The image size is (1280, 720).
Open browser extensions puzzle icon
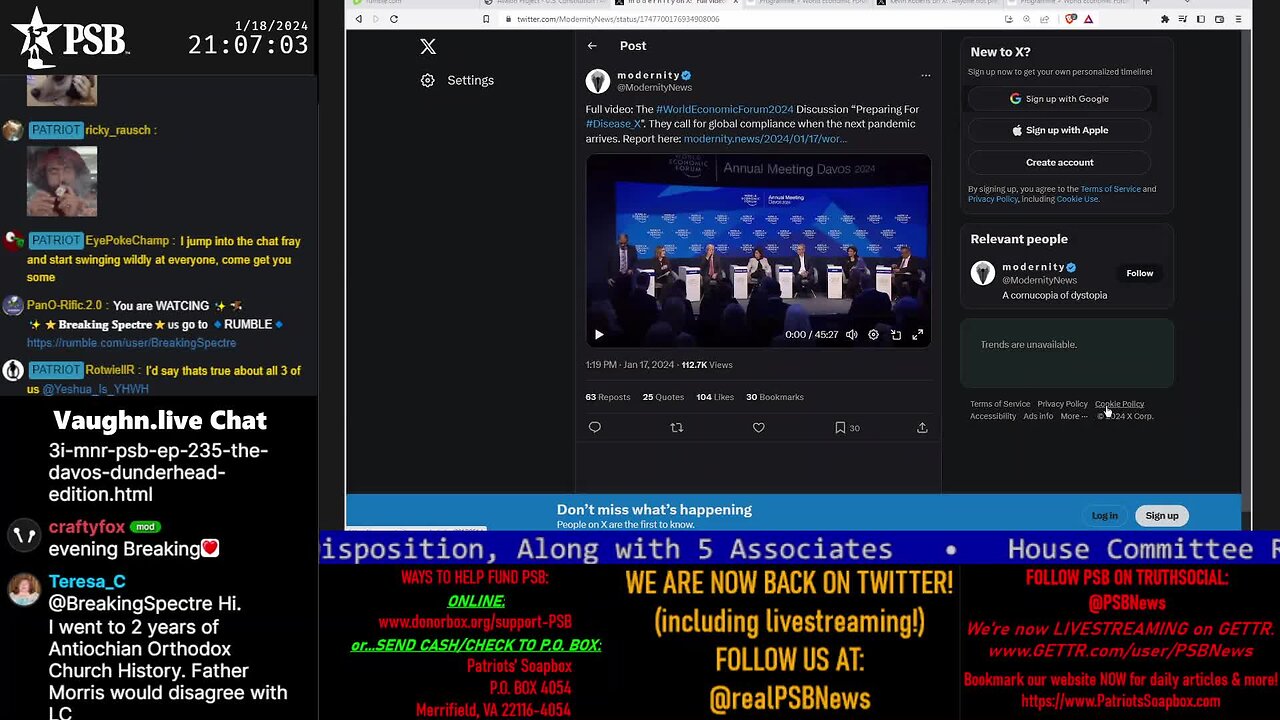(1165, 19)
